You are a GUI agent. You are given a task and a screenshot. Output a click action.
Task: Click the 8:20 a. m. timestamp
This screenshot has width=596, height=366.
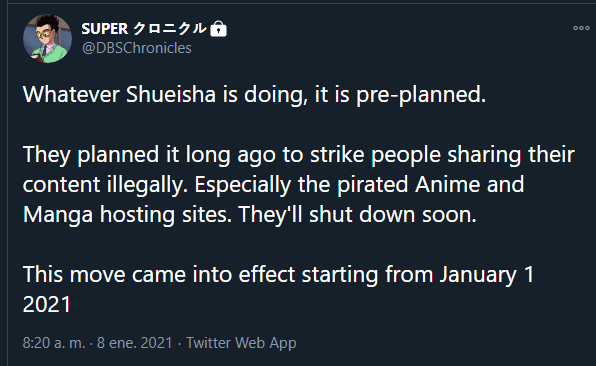[x=54, y=343]
